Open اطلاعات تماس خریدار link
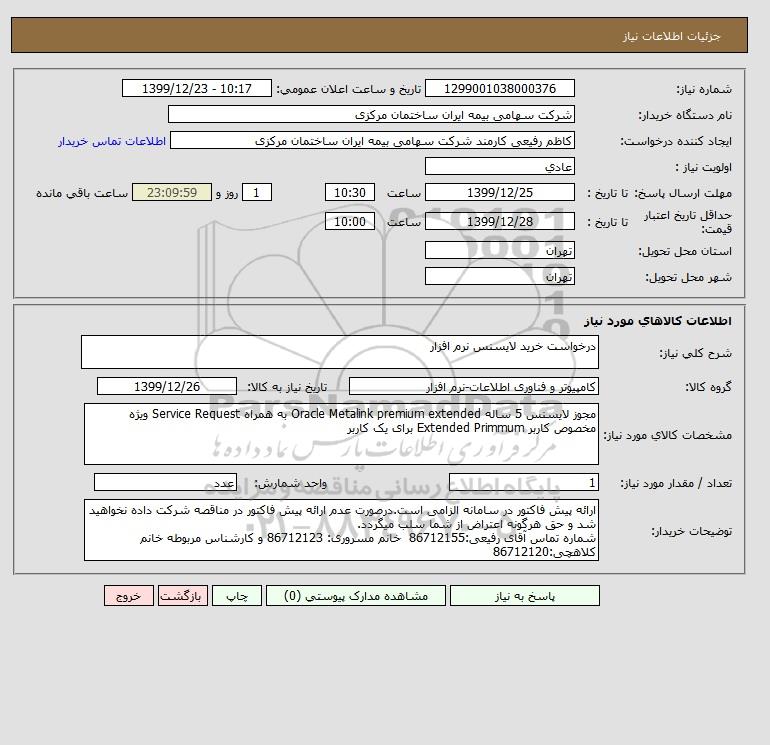Image resolution: width=770 pixels, height=745 pixels. (112, 141)
